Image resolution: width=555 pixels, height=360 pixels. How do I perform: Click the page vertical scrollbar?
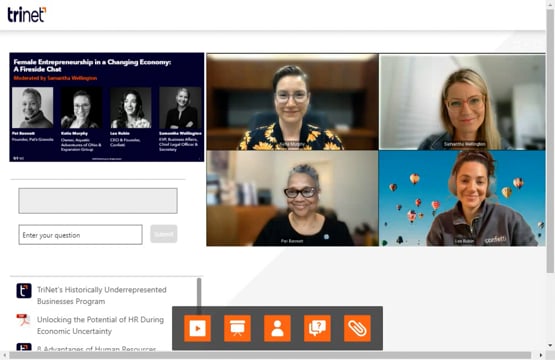click(550, 141)
